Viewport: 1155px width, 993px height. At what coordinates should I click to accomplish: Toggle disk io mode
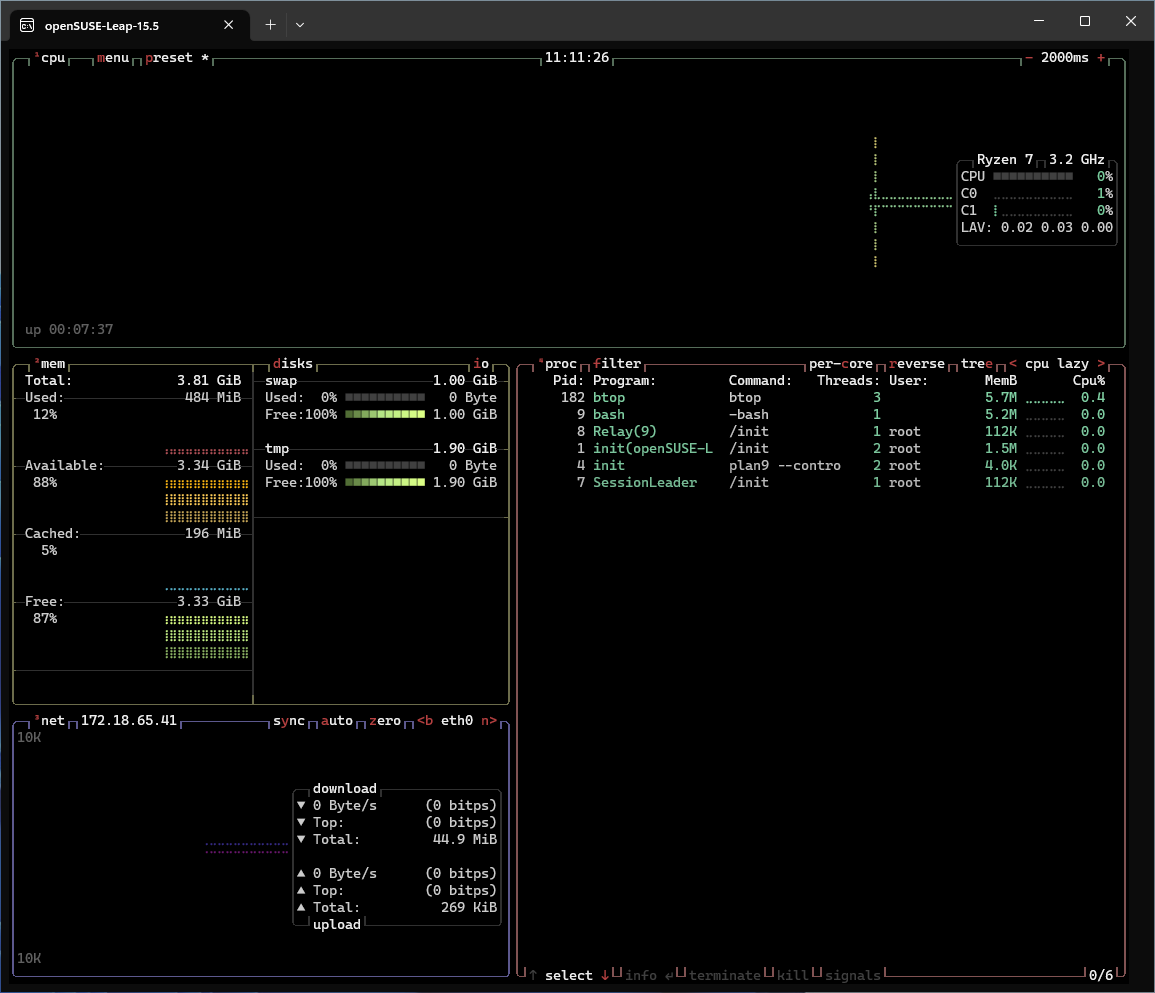[481, 364]
